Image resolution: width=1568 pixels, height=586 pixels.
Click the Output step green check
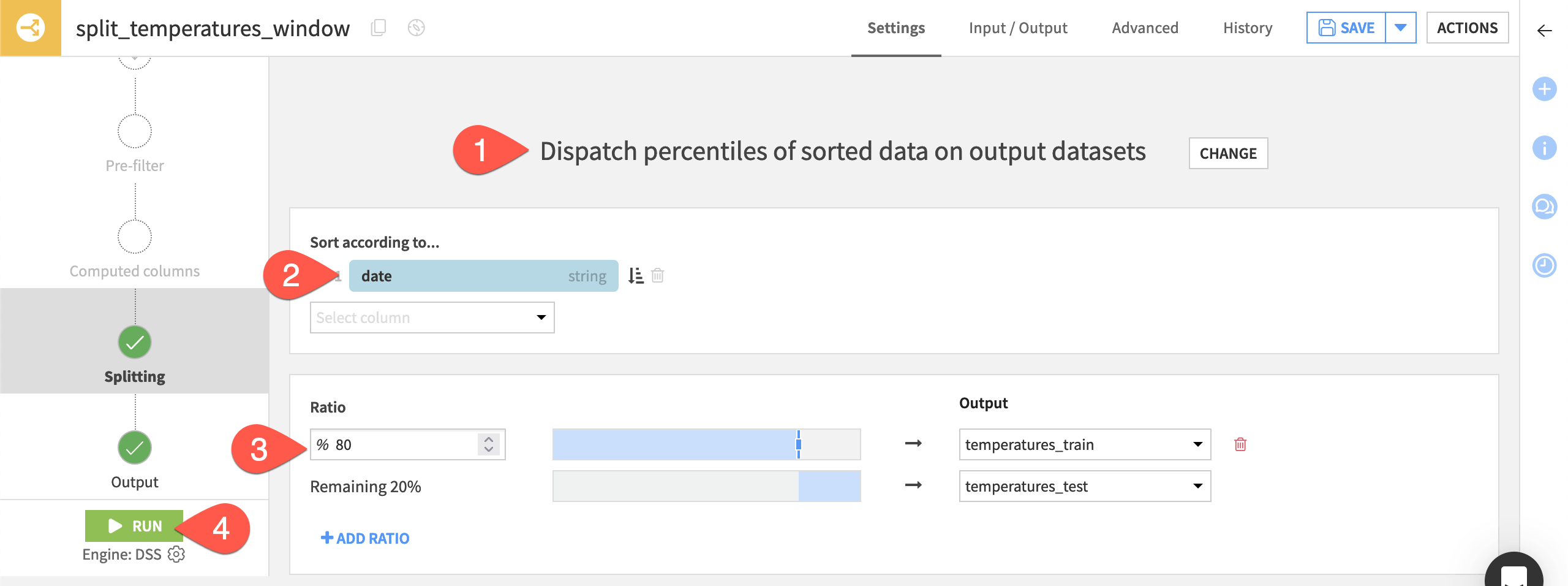pyautogui.click(x=135, y=447)
